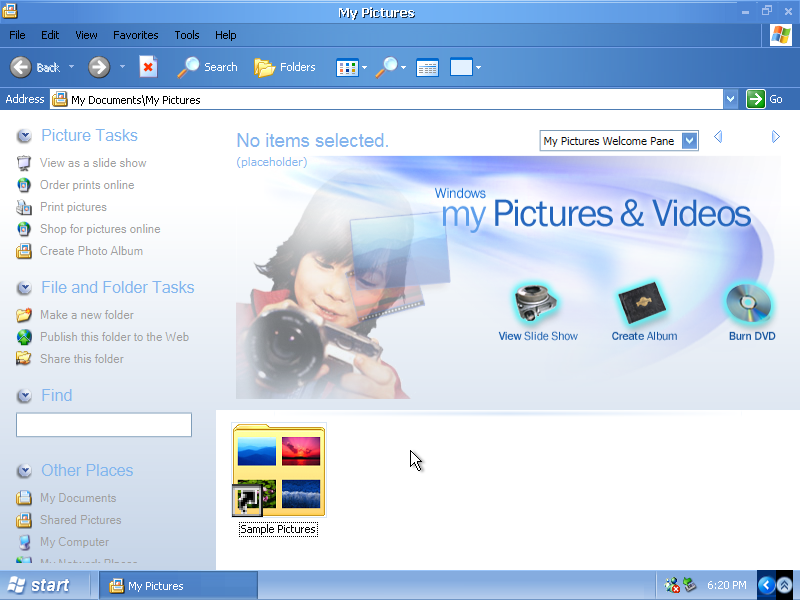800x600 pixels.
Task: Click the Forward navigation arrow
Action: (x=99, y=67)
